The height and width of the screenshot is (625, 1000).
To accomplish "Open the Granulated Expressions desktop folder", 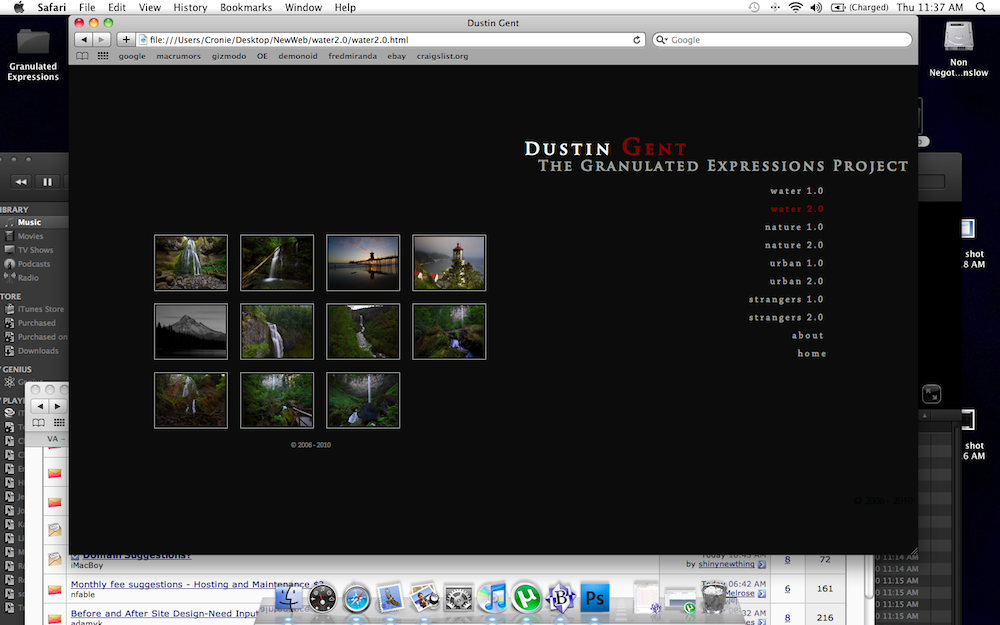I will click(33, 55).
